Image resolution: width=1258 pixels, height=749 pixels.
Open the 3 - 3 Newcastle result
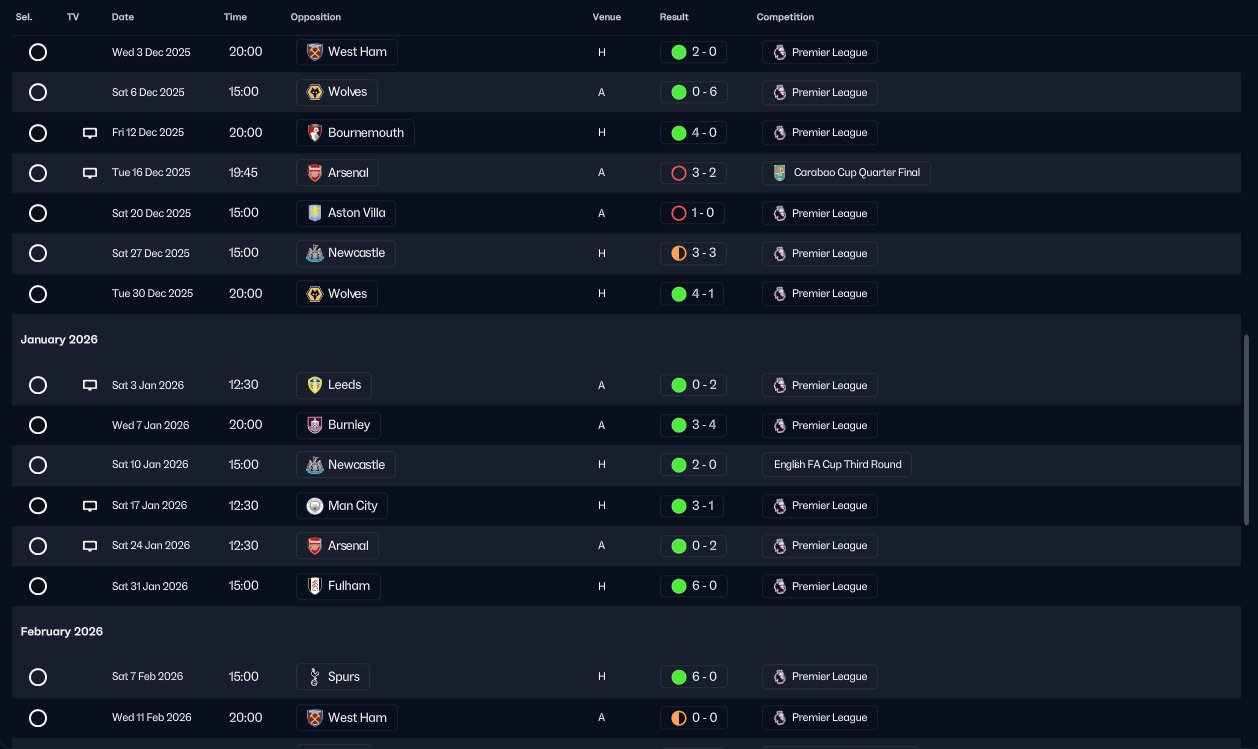(693, 254)
